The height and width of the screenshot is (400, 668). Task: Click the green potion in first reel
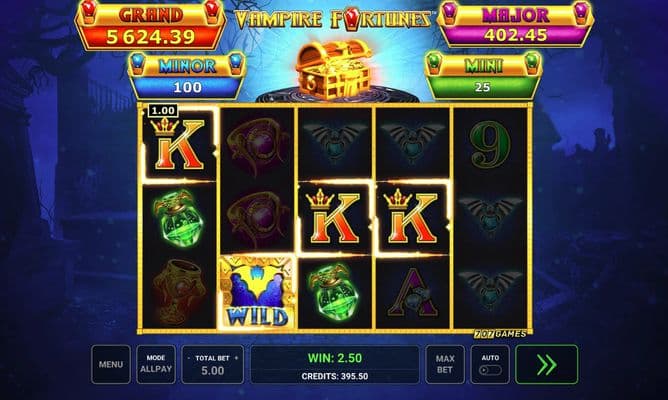[179, 218]
